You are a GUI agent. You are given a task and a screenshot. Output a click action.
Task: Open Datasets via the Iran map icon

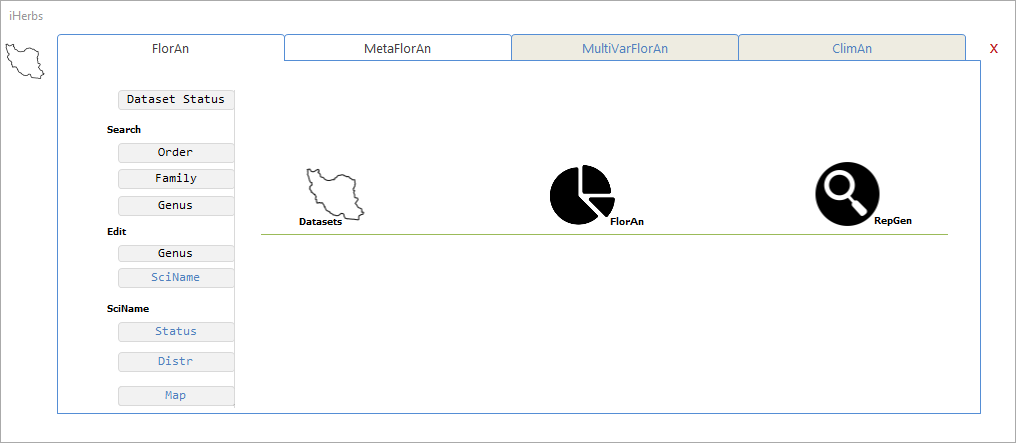pyautogui.click(x=335, y=193)
